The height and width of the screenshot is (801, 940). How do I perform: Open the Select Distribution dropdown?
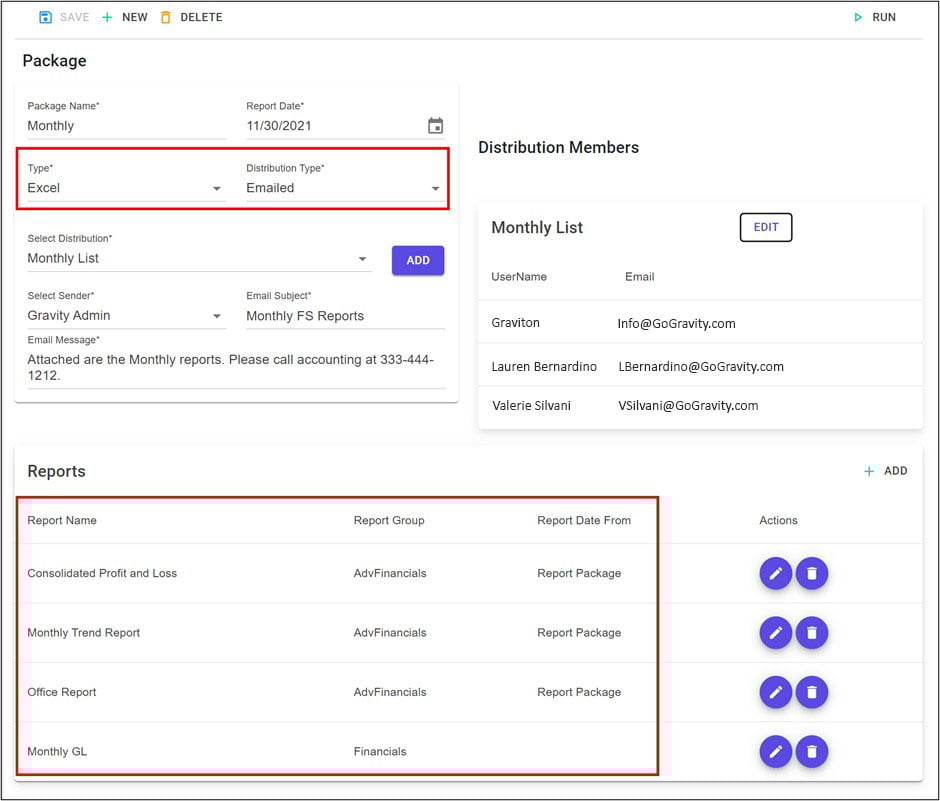point(198,259)
